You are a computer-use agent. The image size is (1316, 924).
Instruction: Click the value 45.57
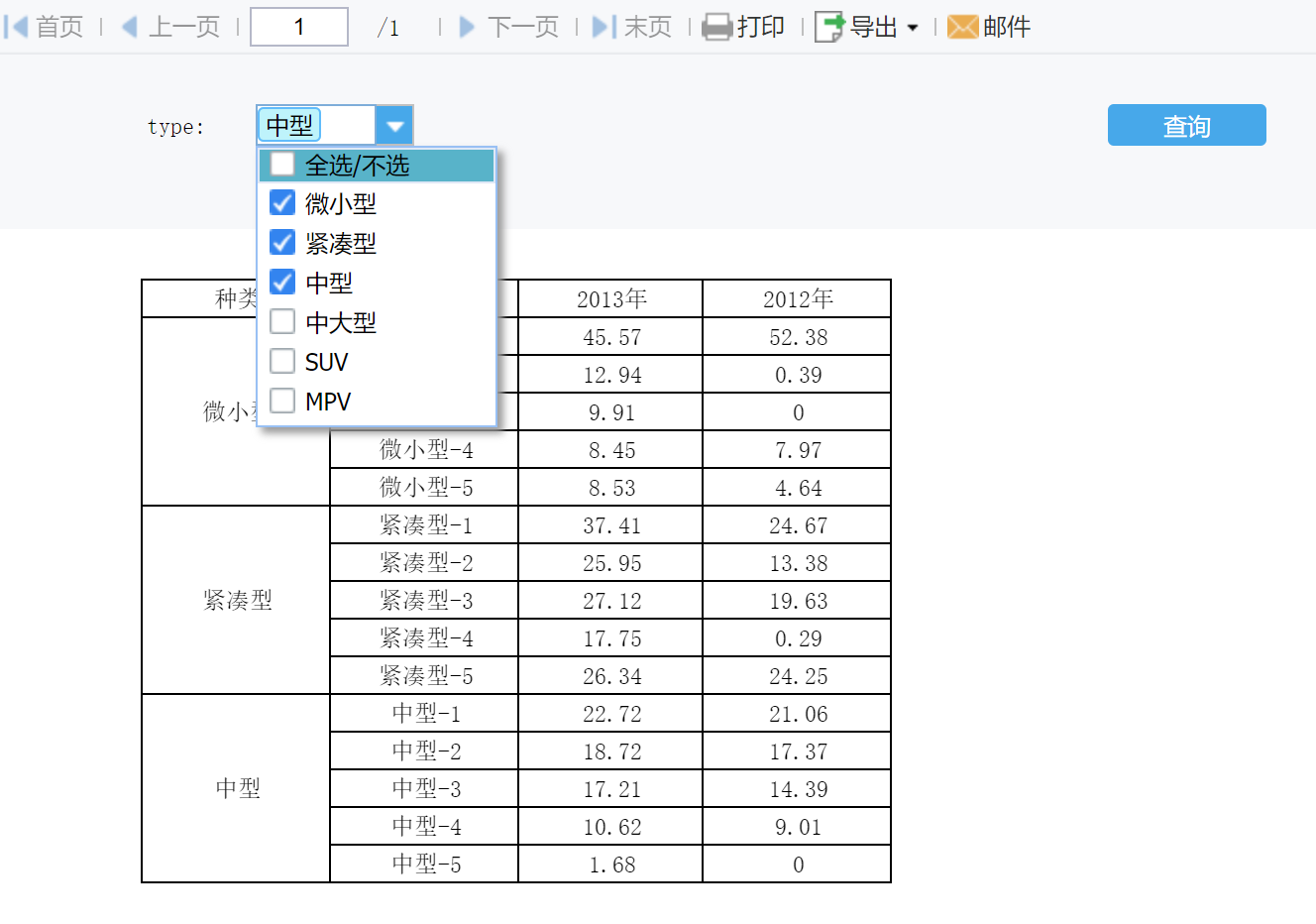(x=610, y=336)
